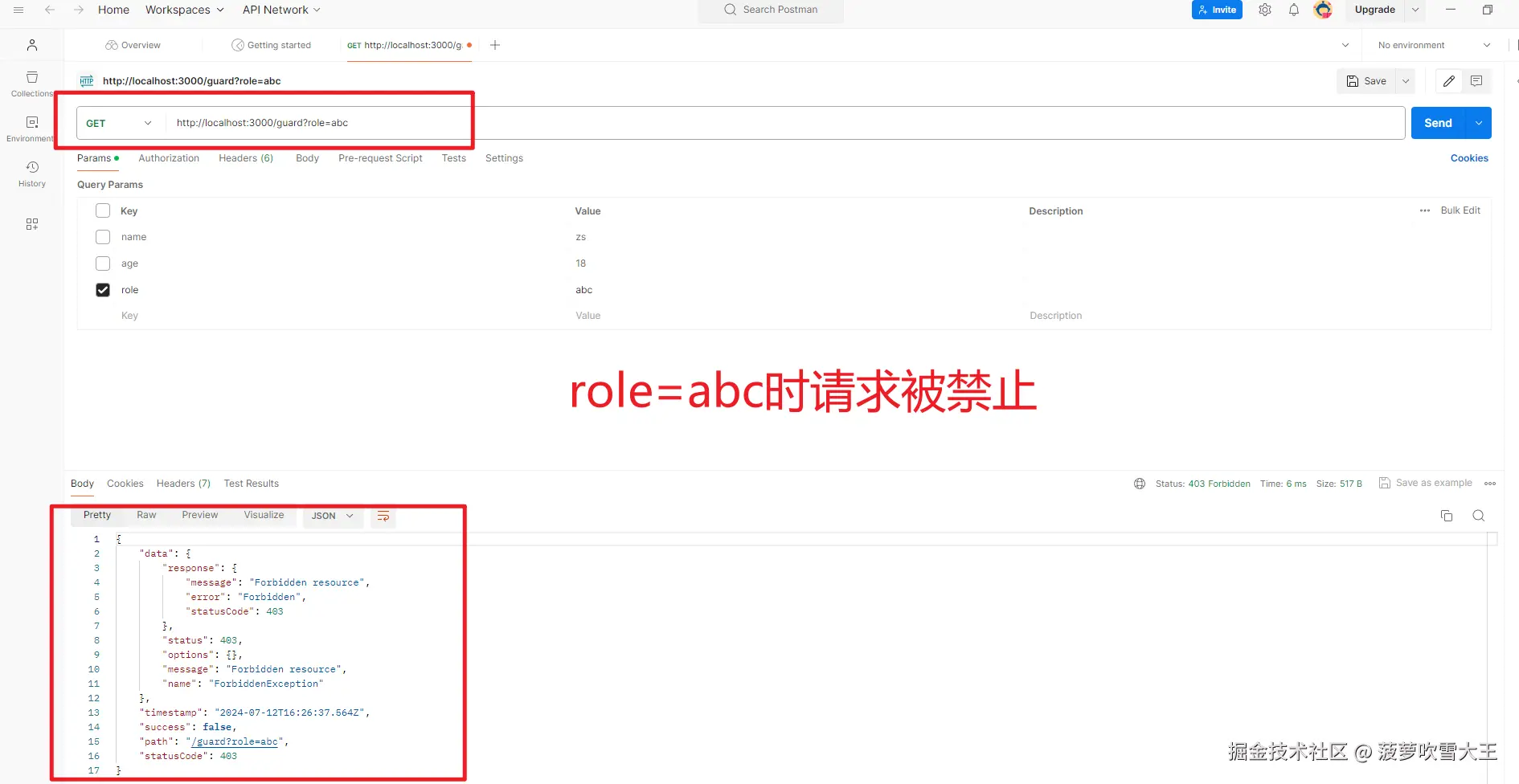Image resolution: width=1519 pixels, height=784 pixels.
Task: Switch to the Authorization tab
Action: pos(169,158)
